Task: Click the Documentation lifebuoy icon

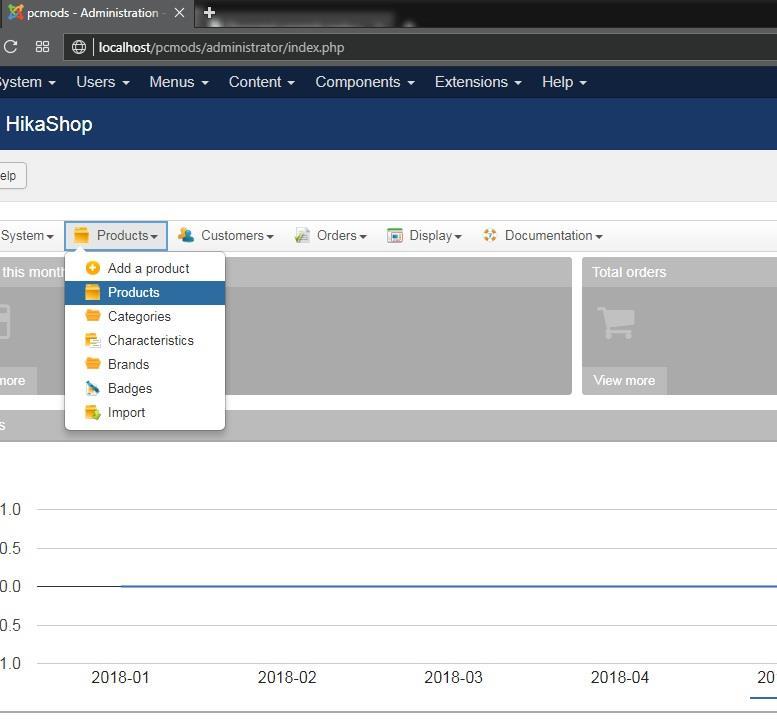Action: [x=490, y=235]
